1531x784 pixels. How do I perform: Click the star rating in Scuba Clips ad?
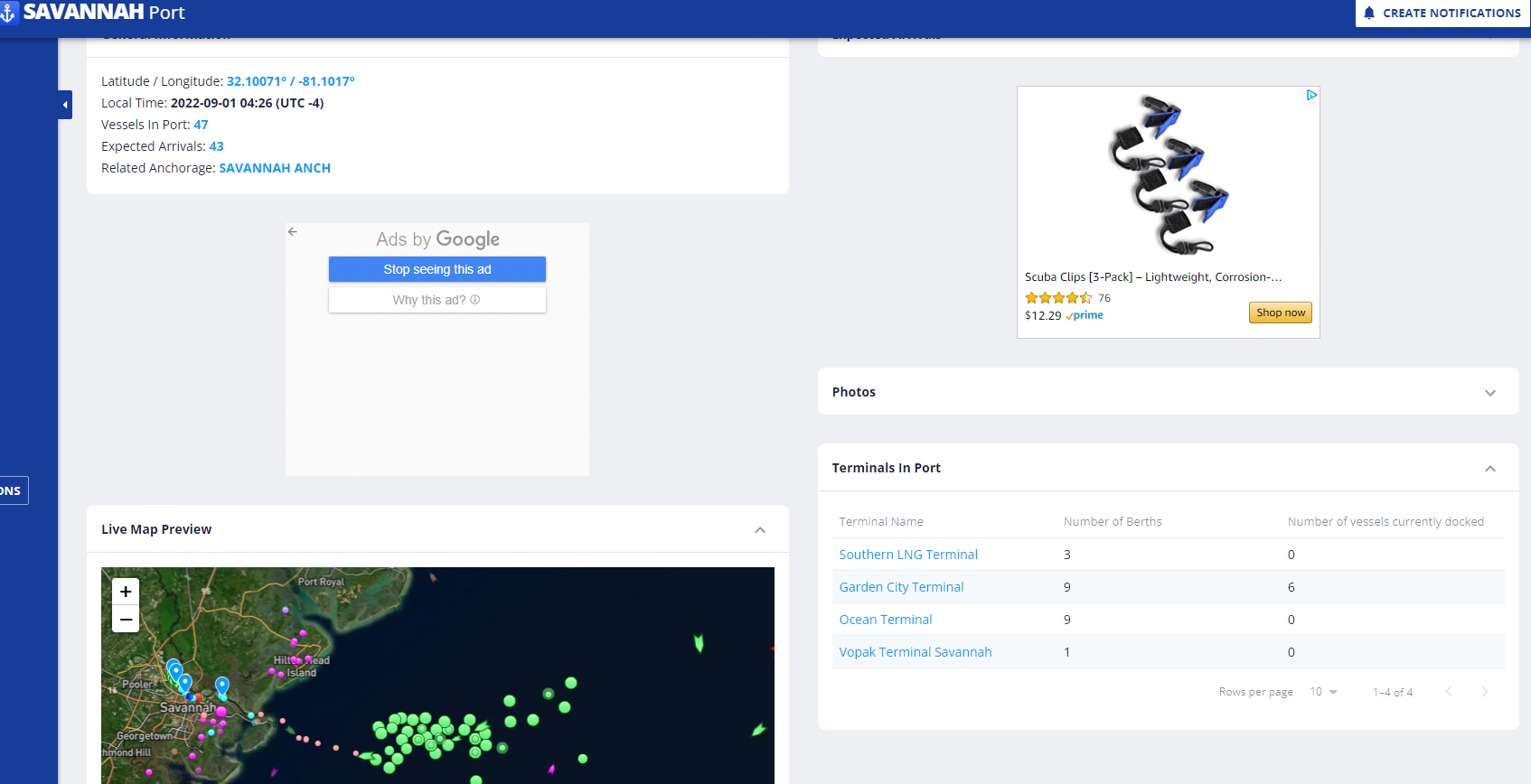pos(1058,298)
